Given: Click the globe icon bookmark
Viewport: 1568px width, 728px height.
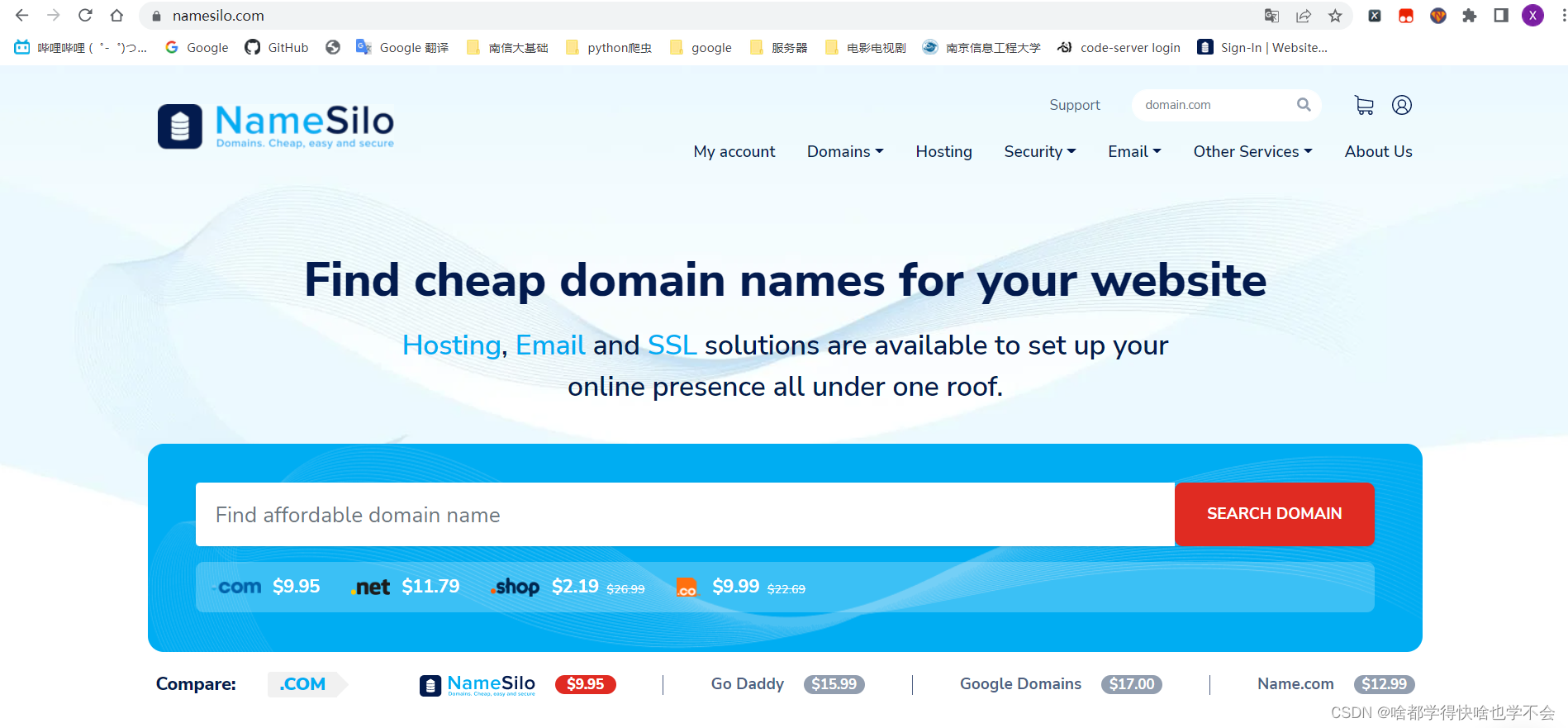Looking at the screenshot, I should pos(333,48).
